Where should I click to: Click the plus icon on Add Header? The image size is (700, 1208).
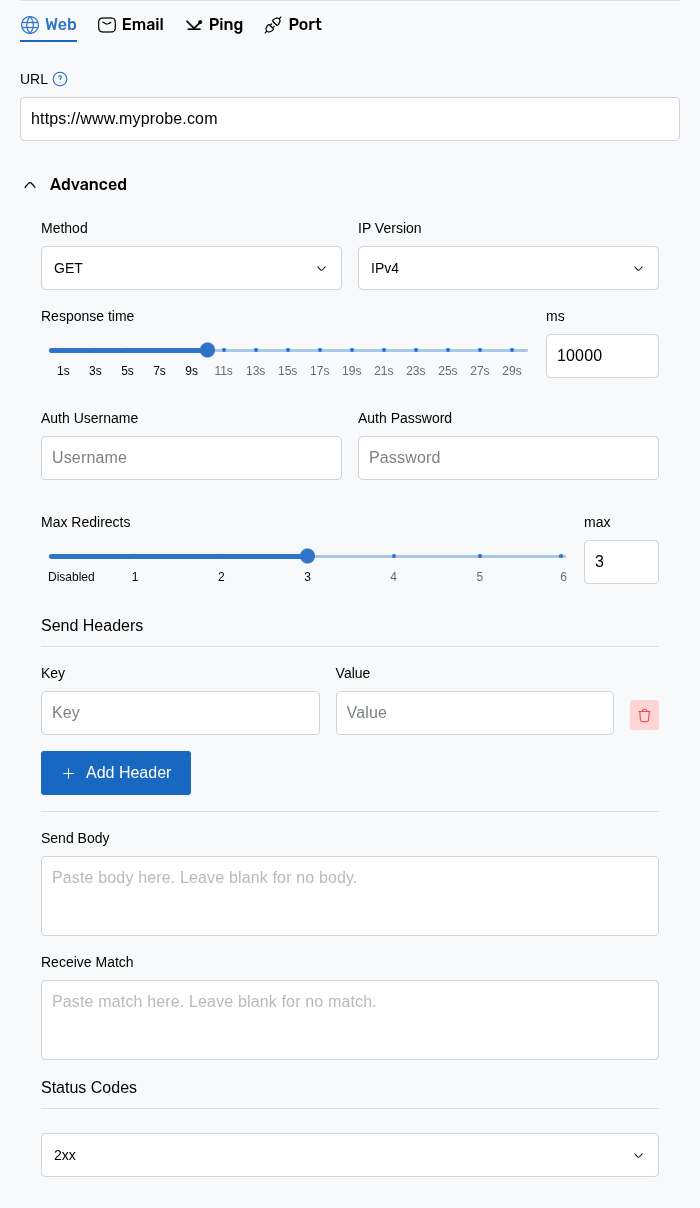68,773
